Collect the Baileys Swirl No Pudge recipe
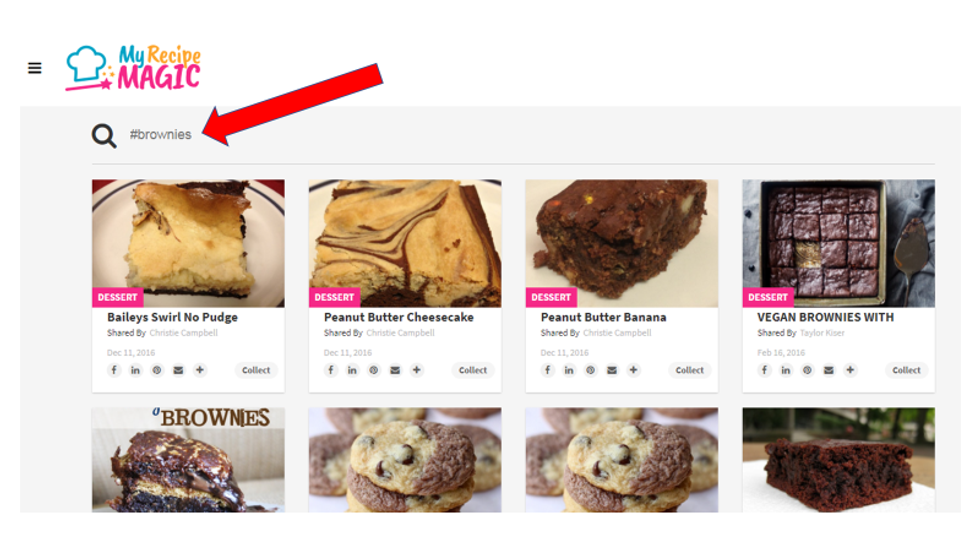The height and width of the screenshot is (551, 980). [256, 370]
